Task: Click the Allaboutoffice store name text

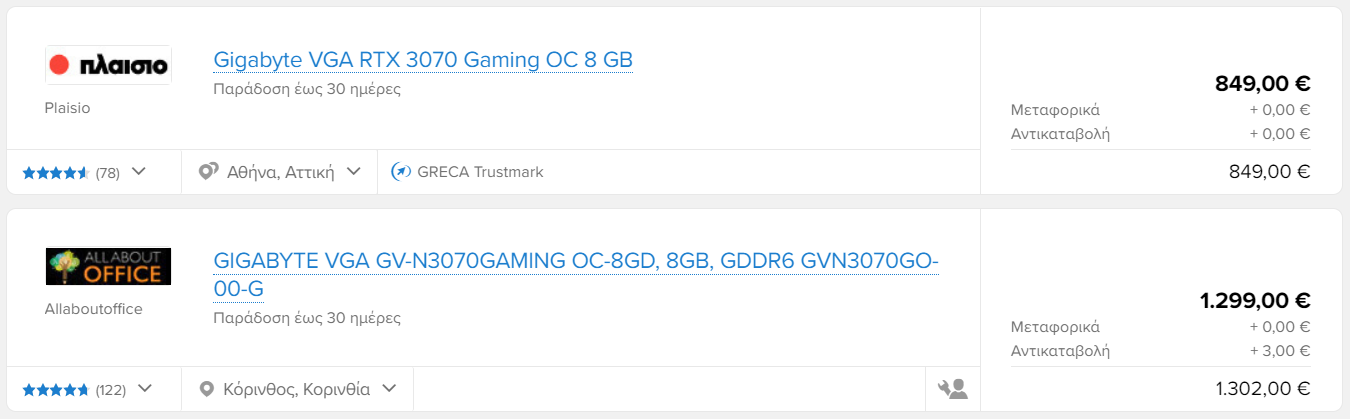Action: (x=94, y=309)
